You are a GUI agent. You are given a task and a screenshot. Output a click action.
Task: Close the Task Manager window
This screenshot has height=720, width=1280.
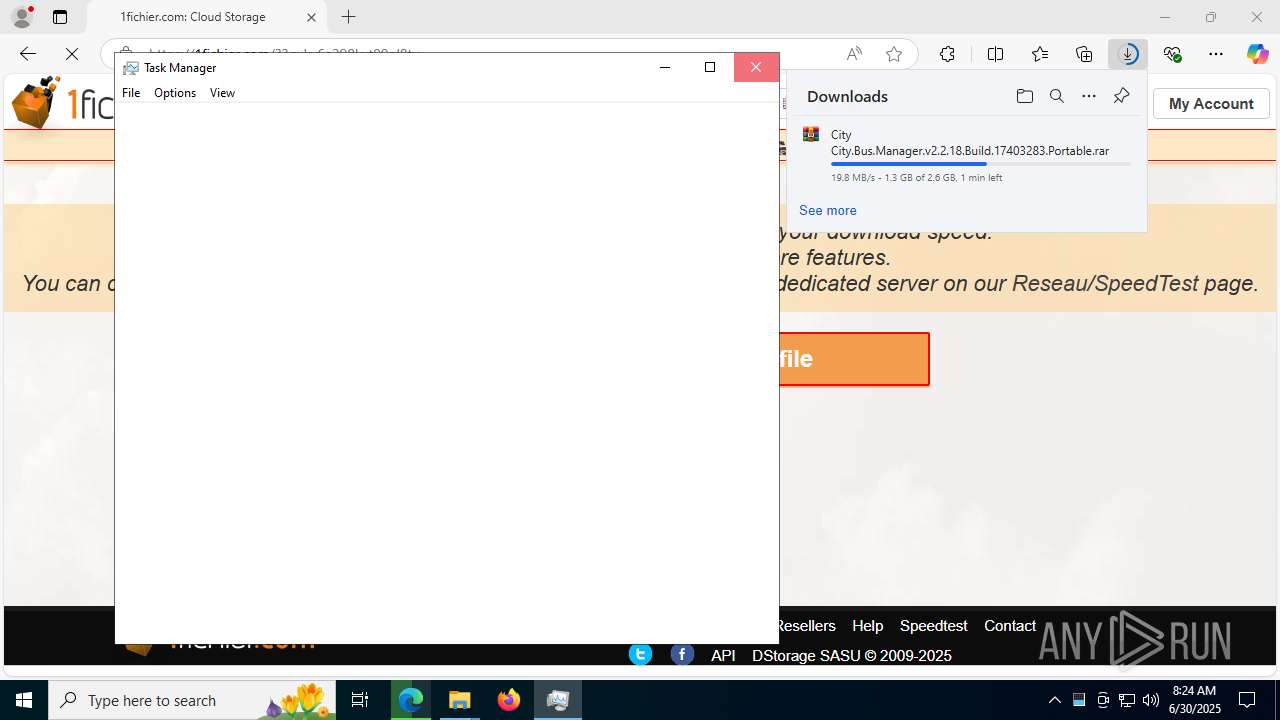coord(756,67)
